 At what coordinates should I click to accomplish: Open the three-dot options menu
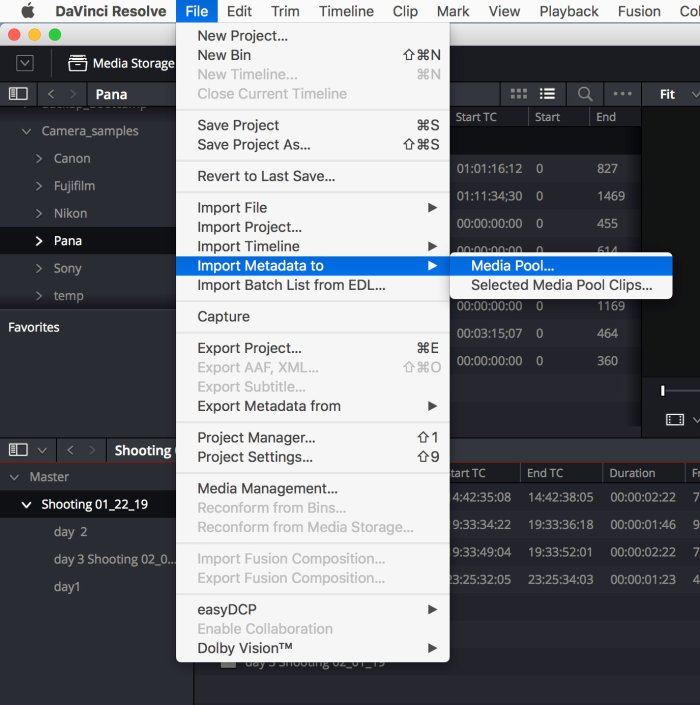(x=622, y=94)
